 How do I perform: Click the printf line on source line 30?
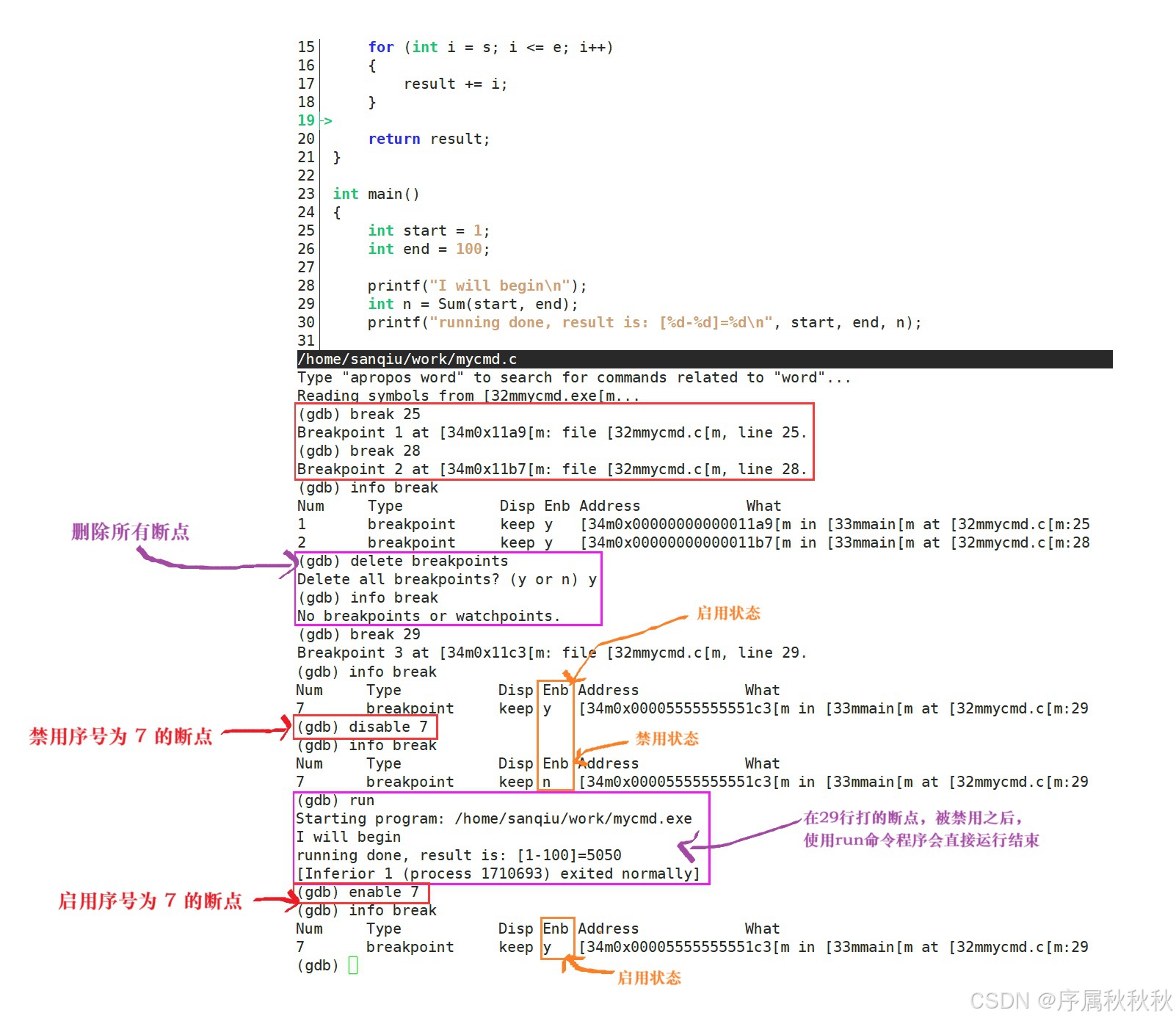(645, 322)
